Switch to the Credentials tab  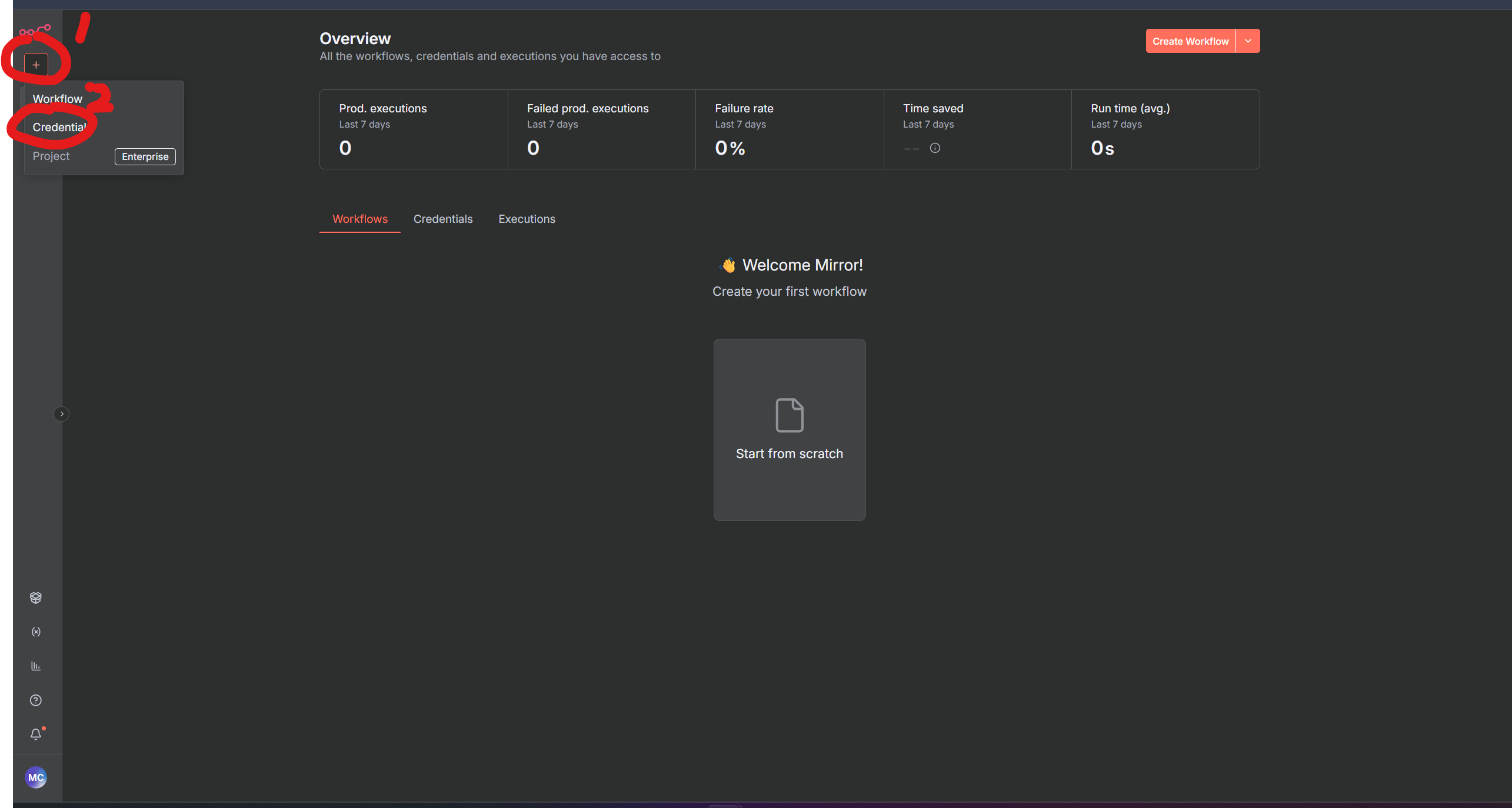[443, 219]
